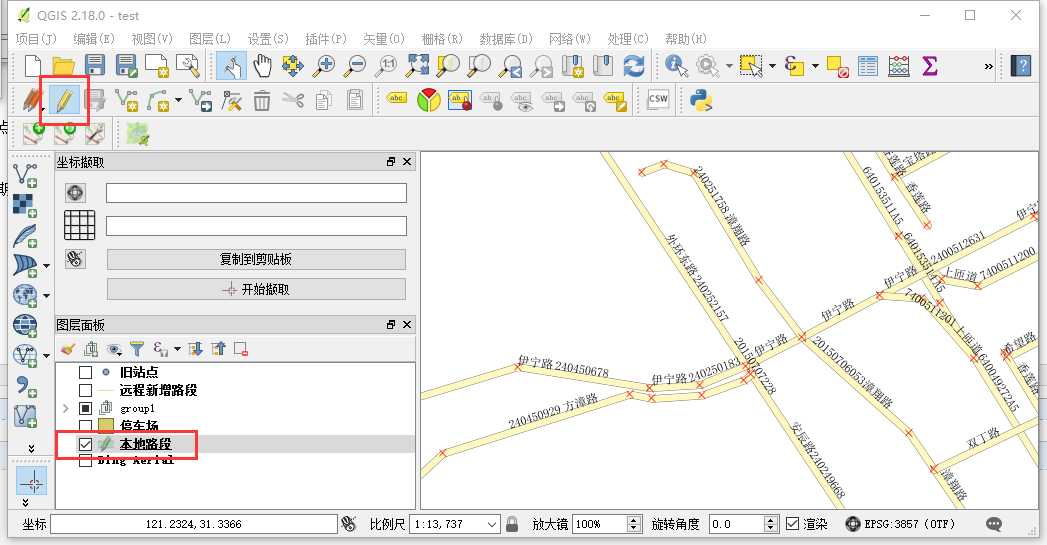Open the filter by expression dropdown arrow
Screen dimensions: 1047x545
[177, 349]
